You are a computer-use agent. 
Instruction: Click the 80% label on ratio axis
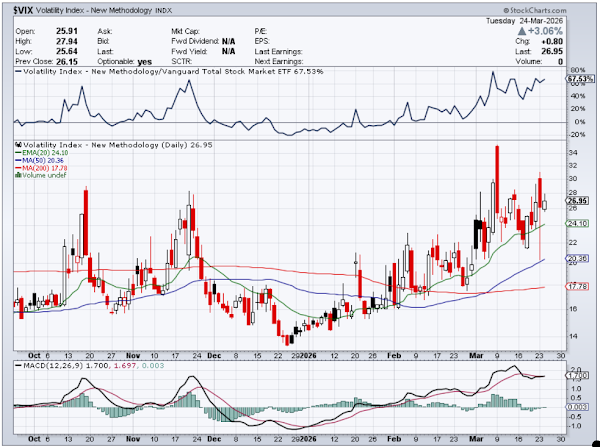click(x=578, y=70)
